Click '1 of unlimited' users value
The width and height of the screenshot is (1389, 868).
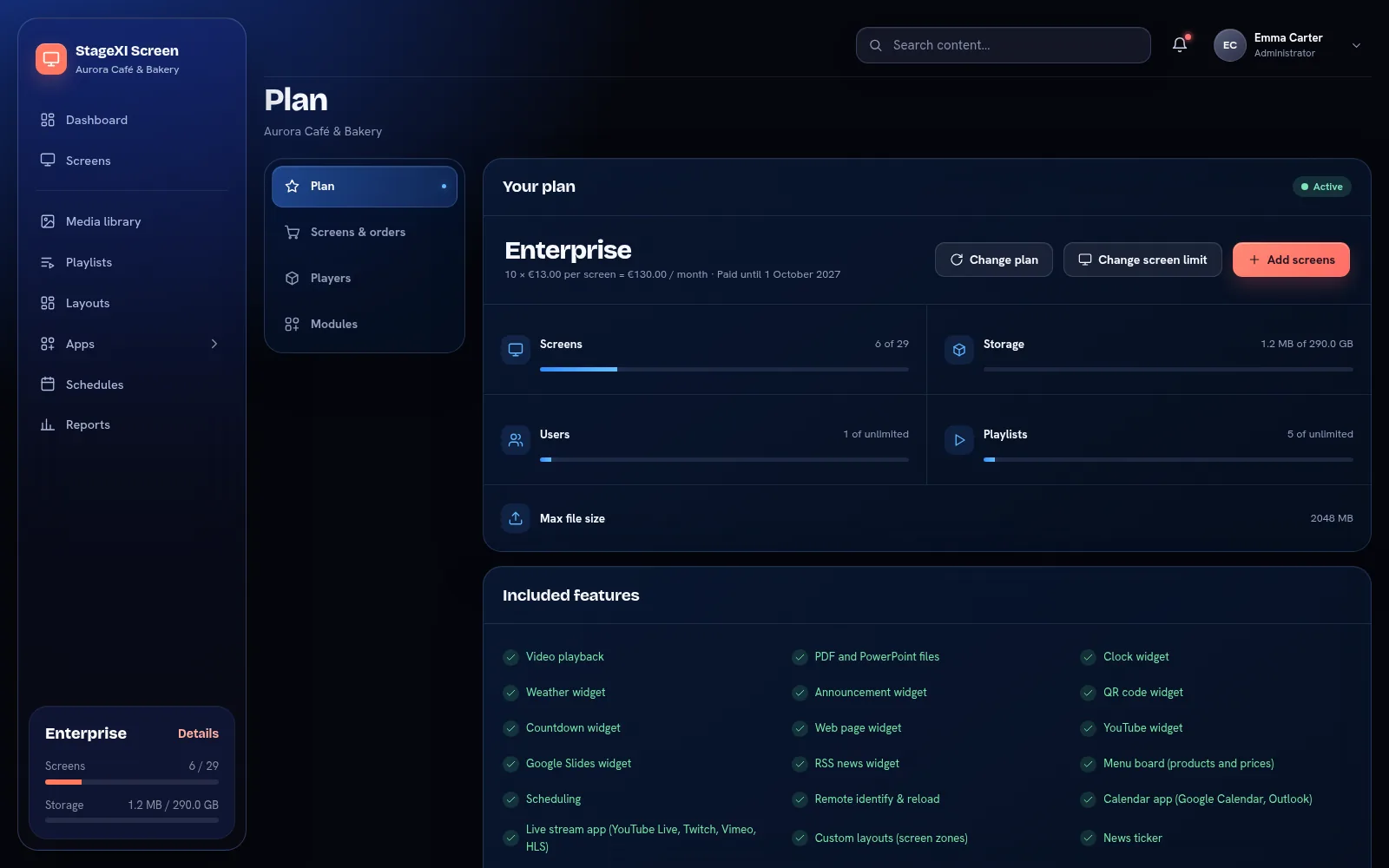tap(876, 434)
